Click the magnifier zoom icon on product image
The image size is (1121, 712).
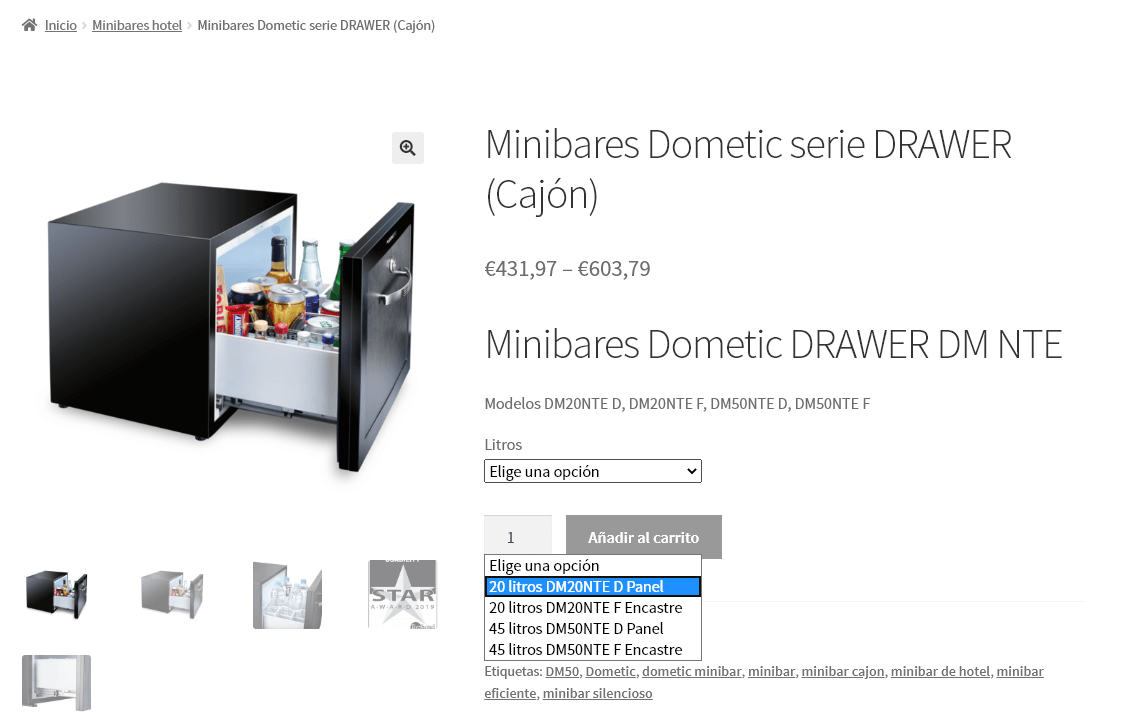click(x=408, y=148)
